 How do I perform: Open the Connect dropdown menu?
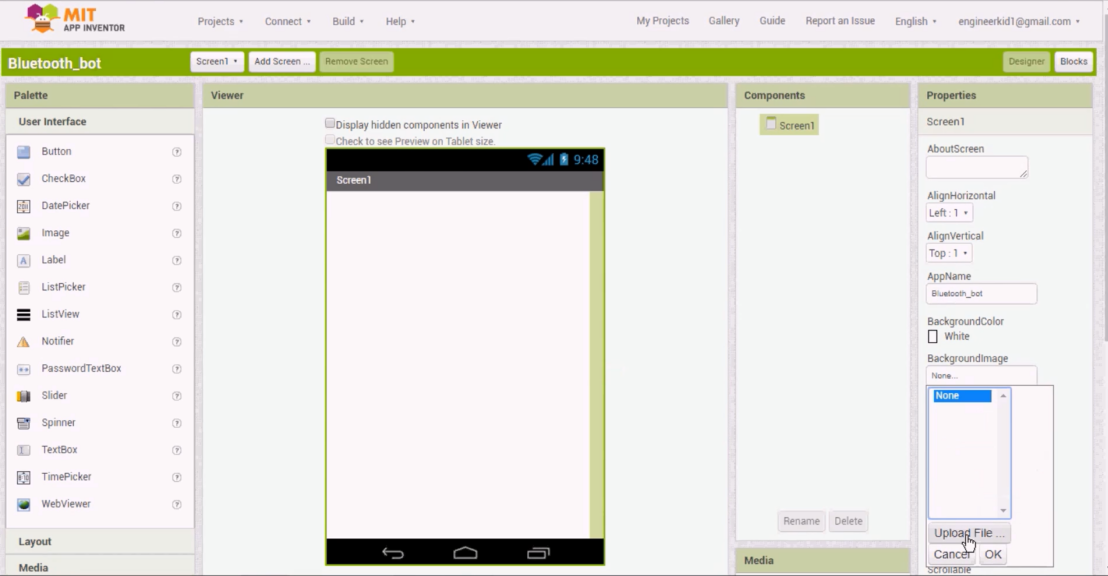pyautogui.click(x=288, y=21)
